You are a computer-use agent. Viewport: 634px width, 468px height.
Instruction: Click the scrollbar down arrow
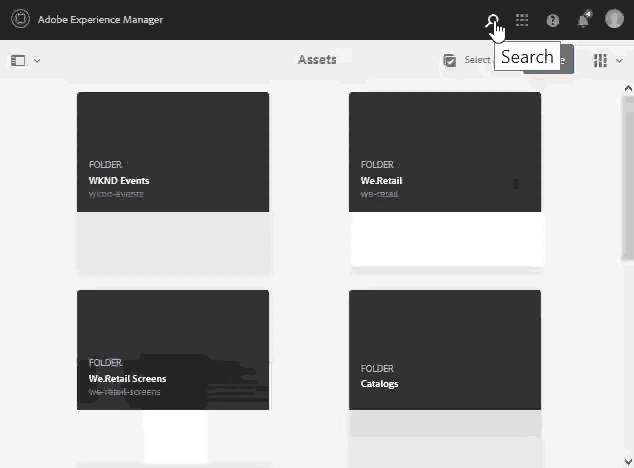point(628,461)
